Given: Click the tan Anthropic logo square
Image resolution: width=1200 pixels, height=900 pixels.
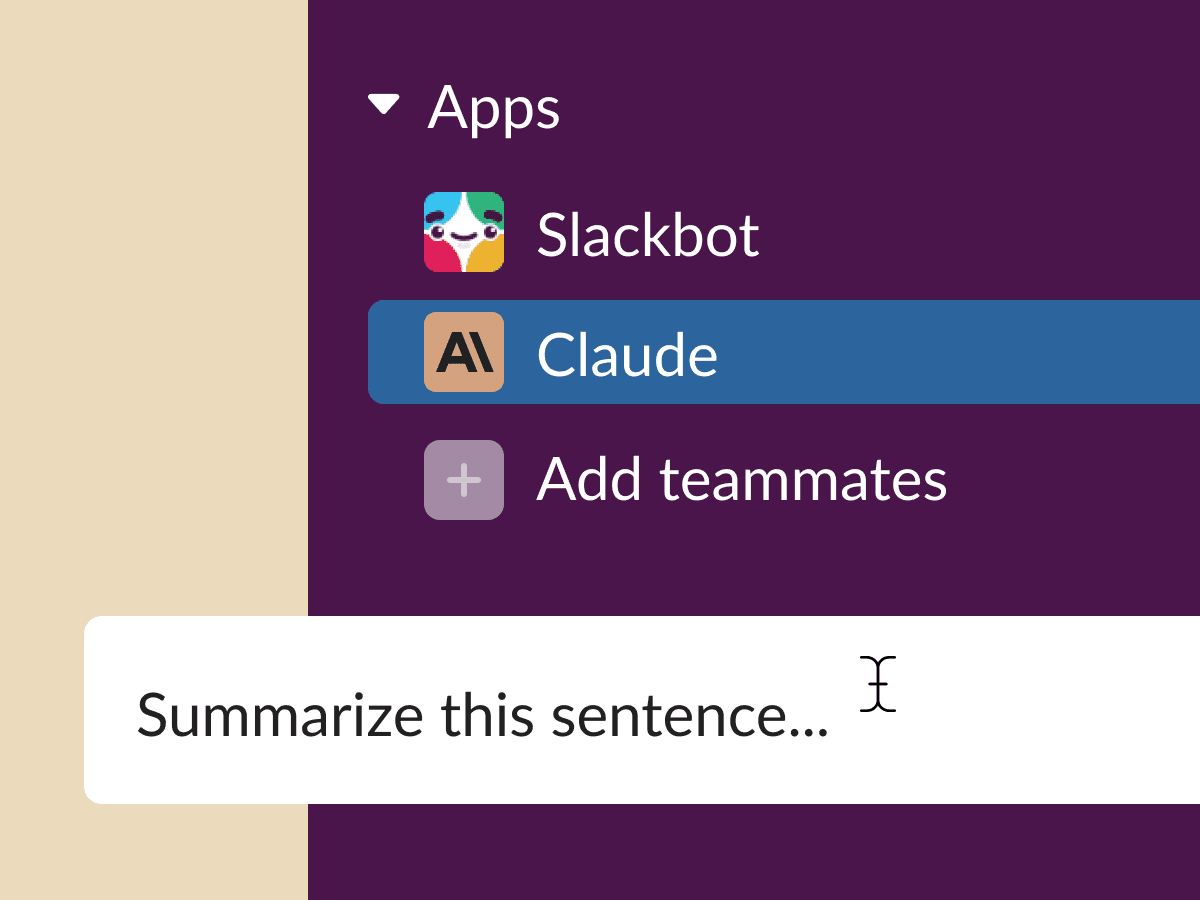Looking at the screenshot, I should tap(464, 352).
